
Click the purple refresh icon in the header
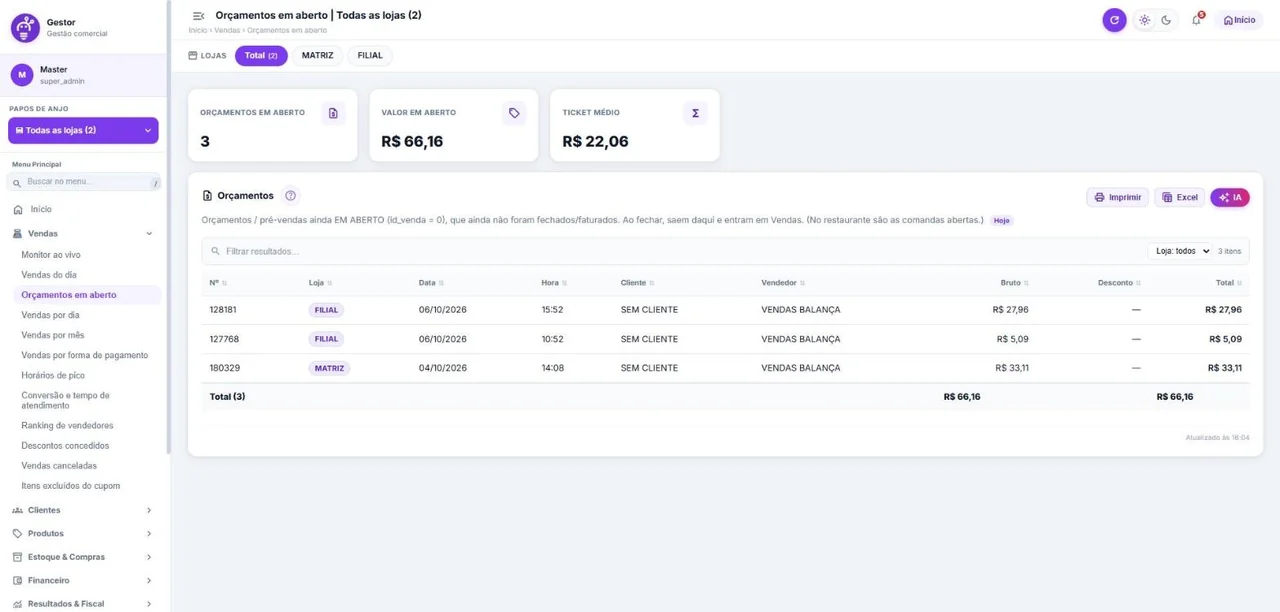tap(1114, 20)
